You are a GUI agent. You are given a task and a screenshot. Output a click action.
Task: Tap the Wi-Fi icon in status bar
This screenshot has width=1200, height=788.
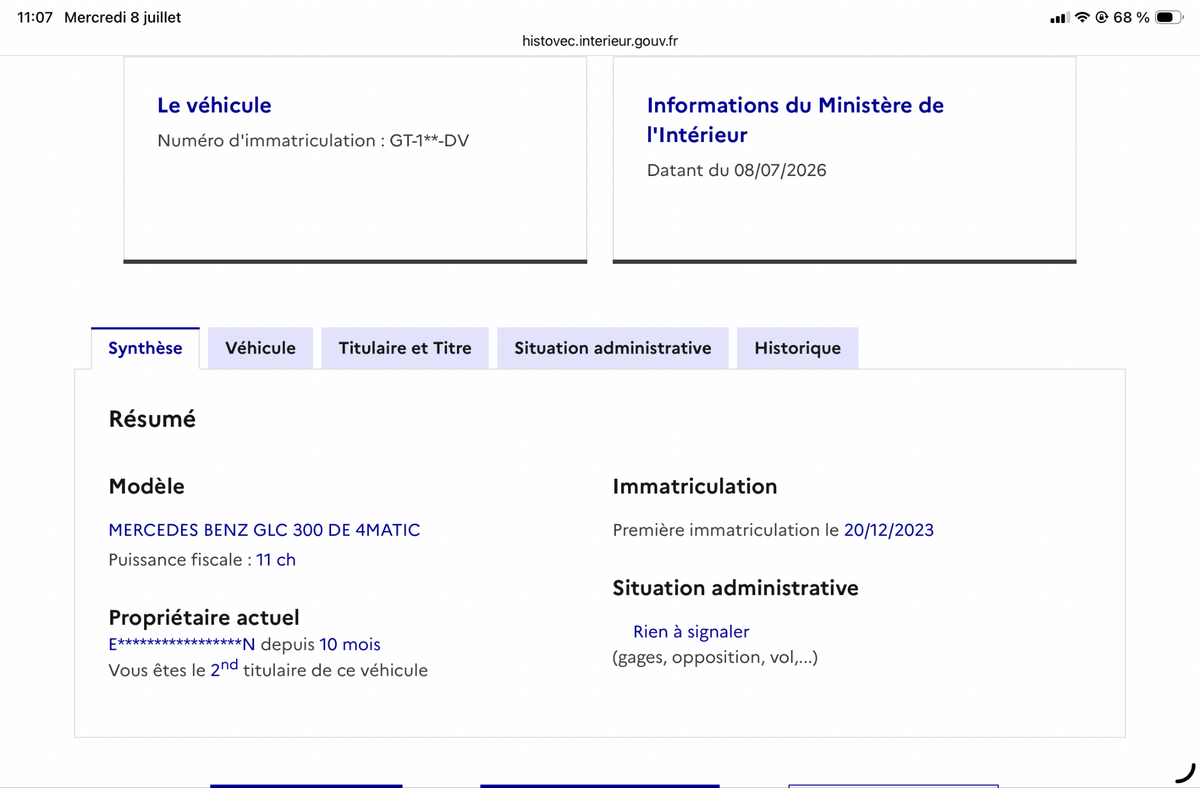pos(1082,18)
